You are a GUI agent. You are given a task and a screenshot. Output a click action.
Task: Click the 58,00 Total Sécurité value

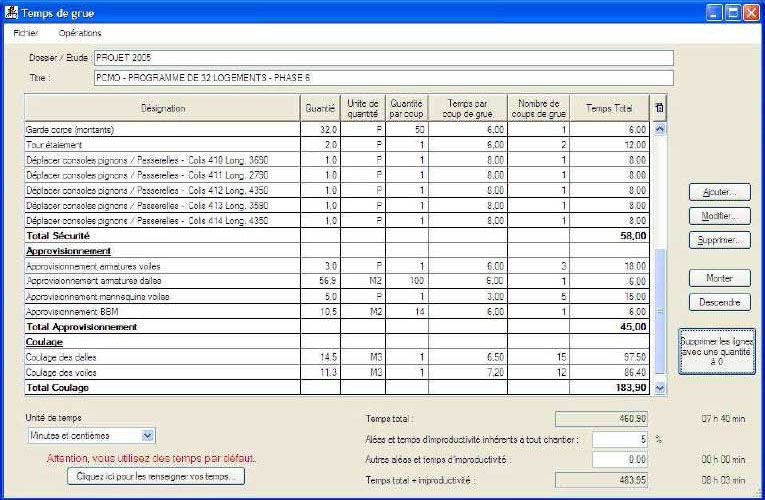[x=633, y=236]
